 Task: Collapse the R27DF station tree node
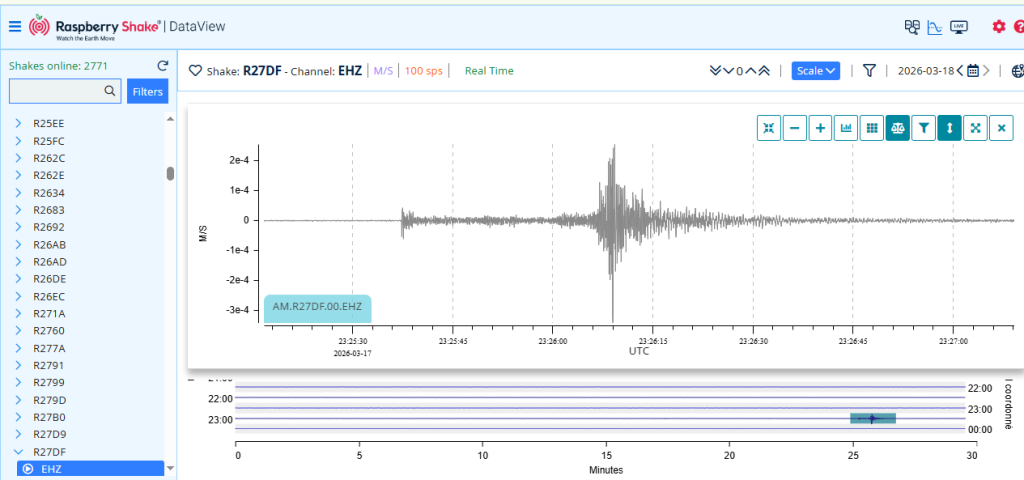coord(19,452)
